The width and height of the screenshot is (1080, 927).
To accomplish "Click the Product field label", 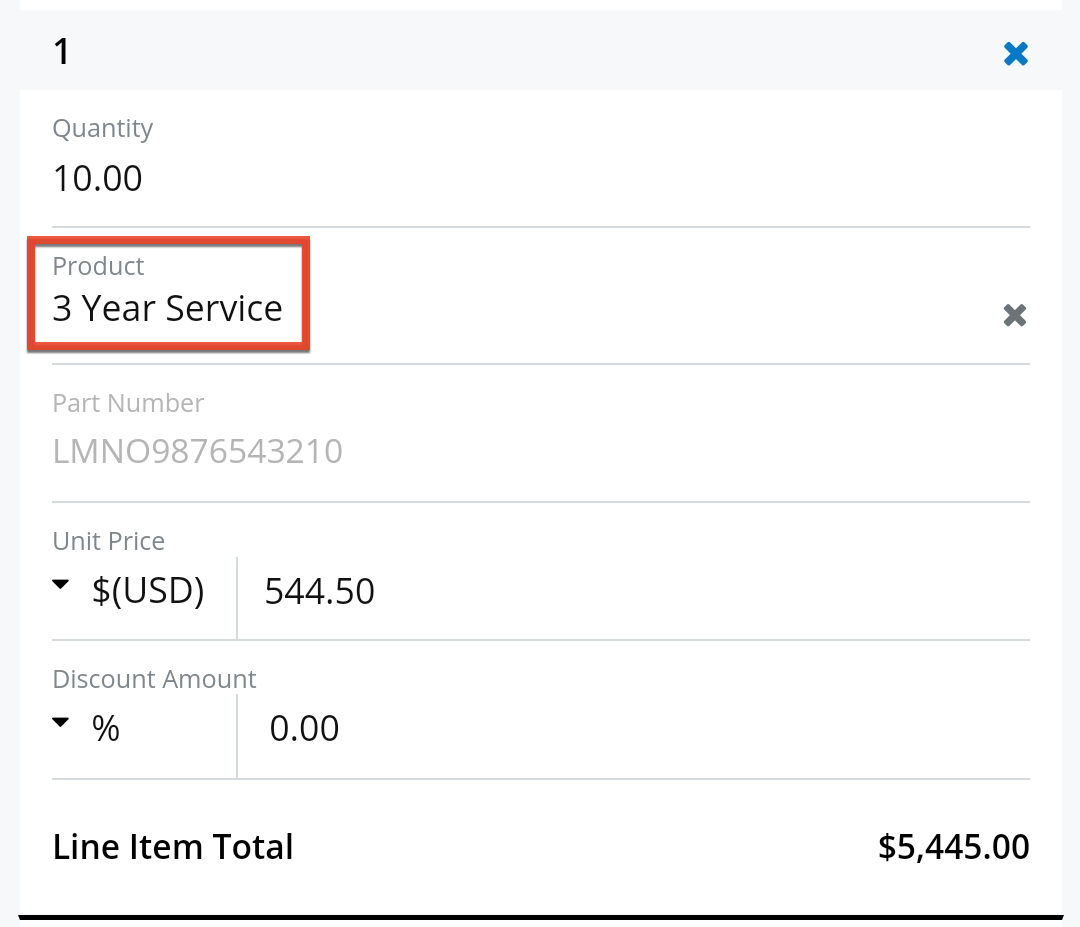I will coord(98,266).
